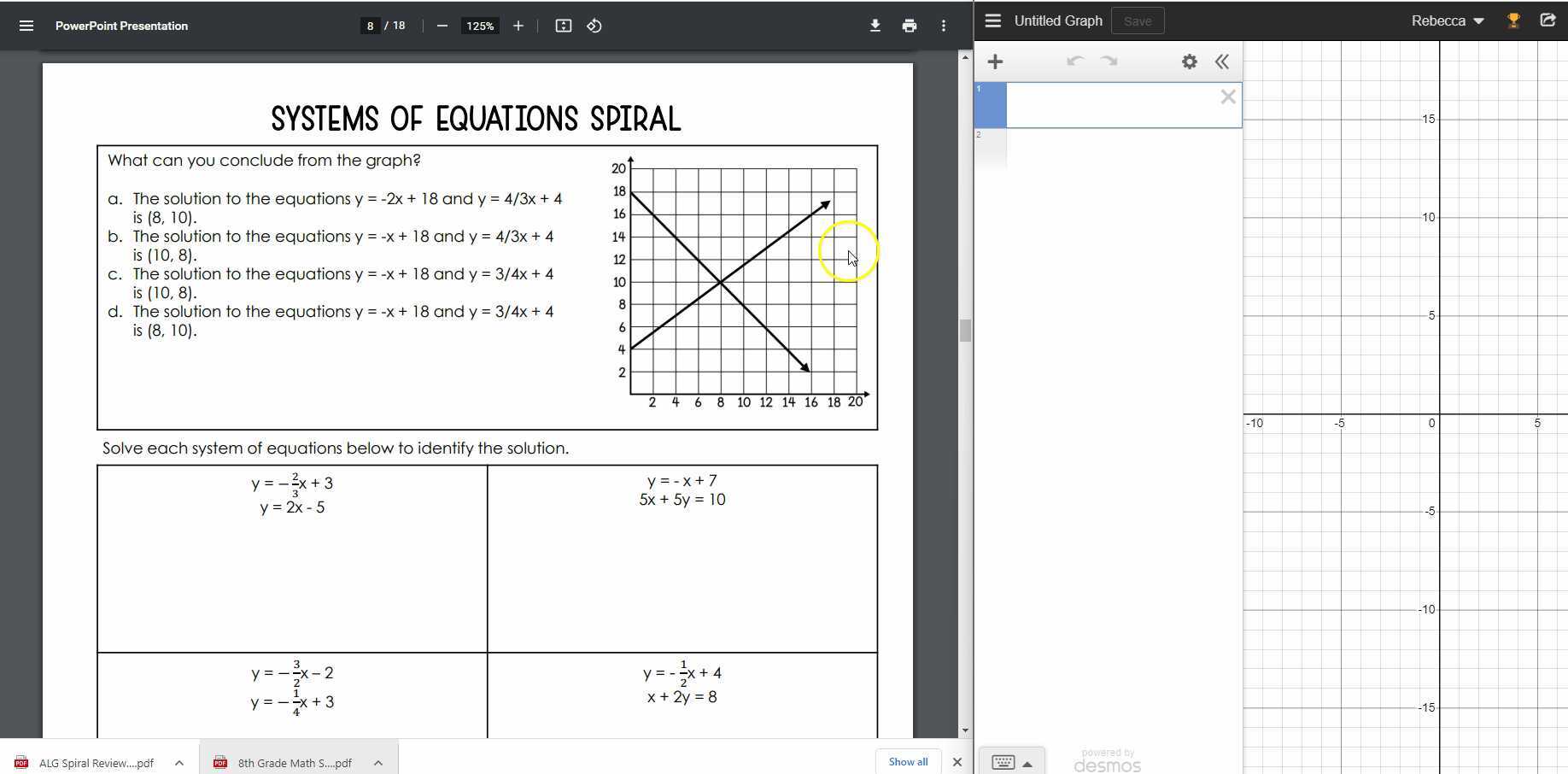Screen dimensions: 1568x774
Task: Undo the last Desmos action
Action: coord(1075,62)
